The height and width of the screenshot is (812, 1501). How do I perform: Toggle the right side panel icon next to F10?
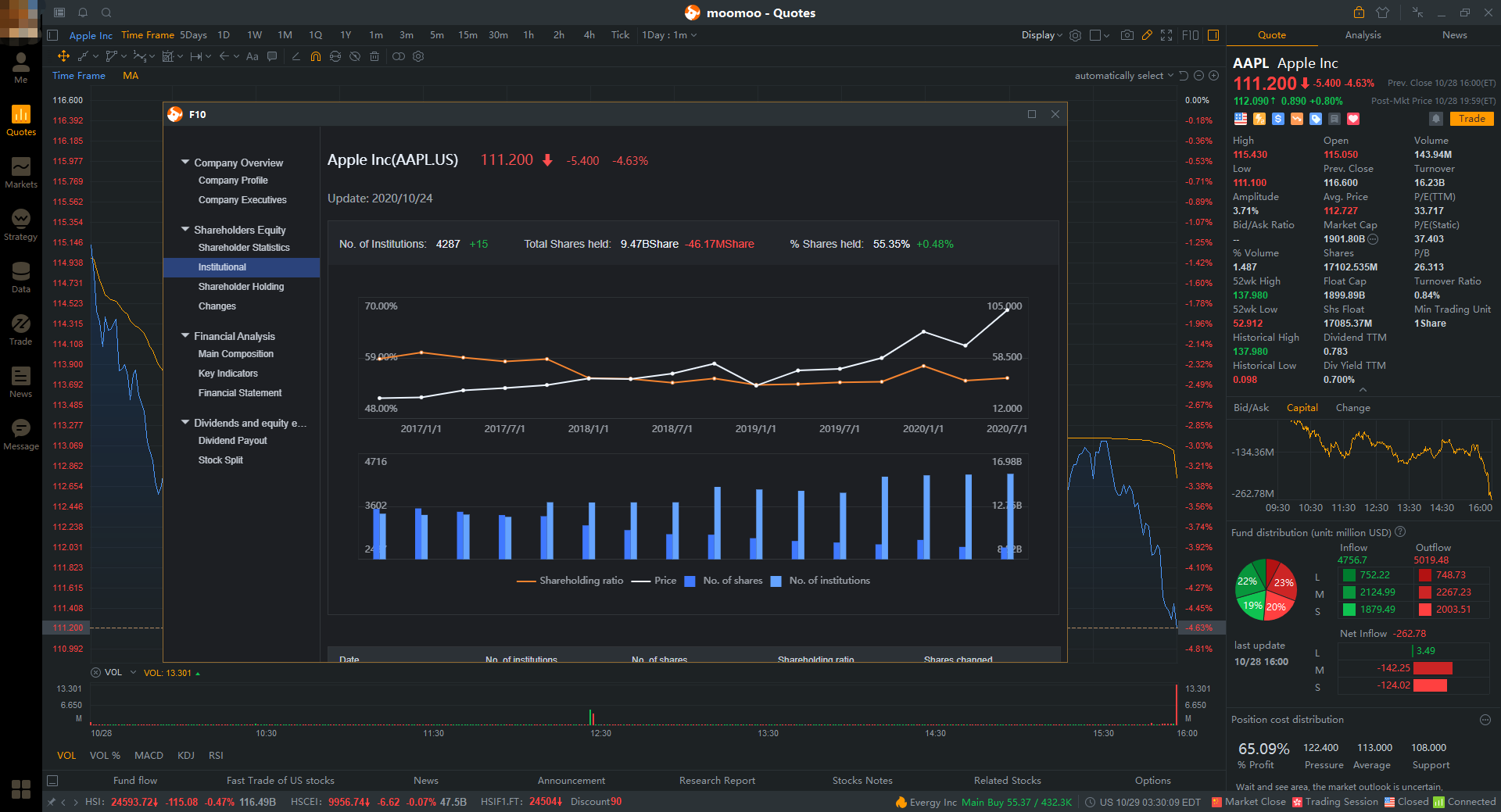pyautogui.click(x=1213, y=35)
